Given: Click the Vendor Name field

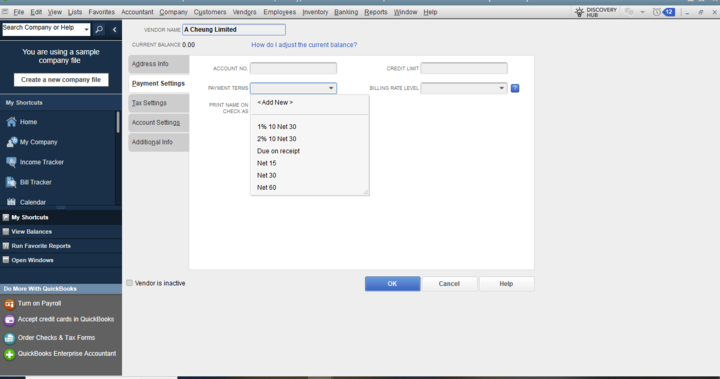Looking at the screenshot, I should click(234, 29).
